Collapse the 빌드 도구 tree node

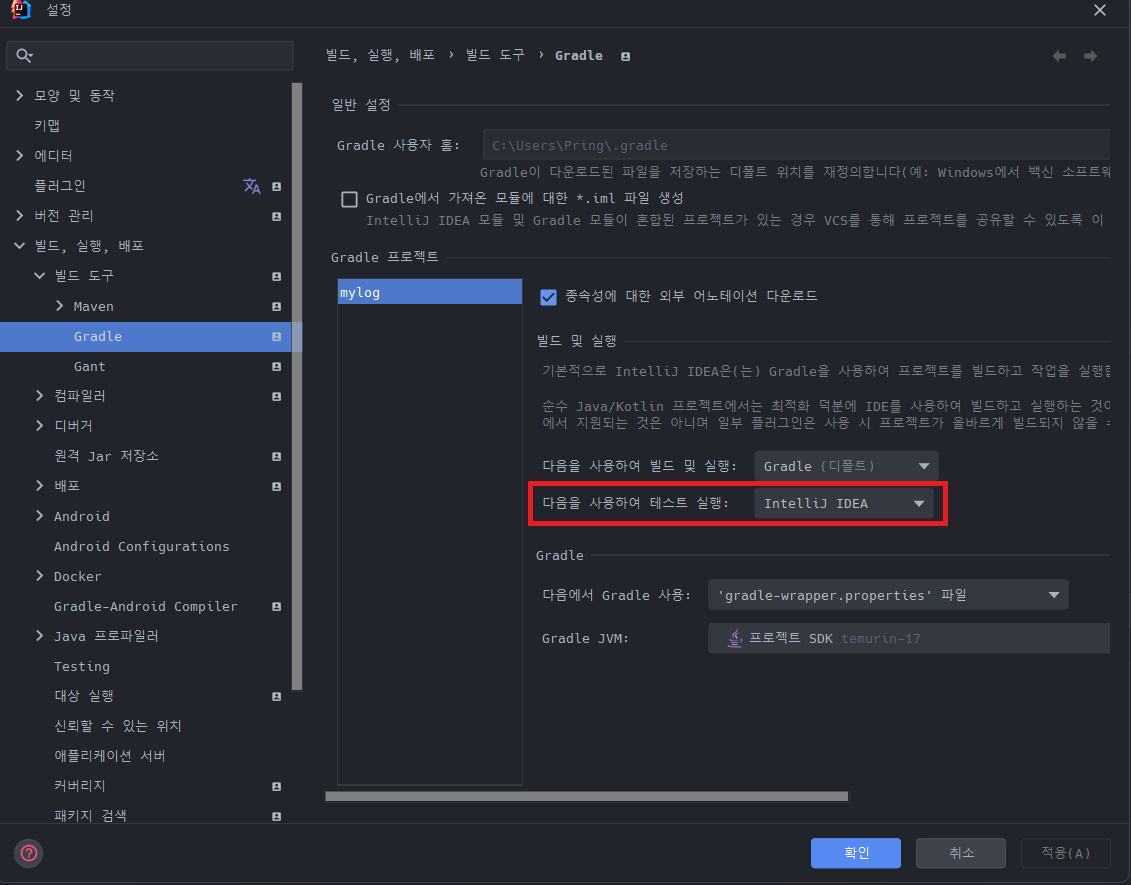coord(40,276)
